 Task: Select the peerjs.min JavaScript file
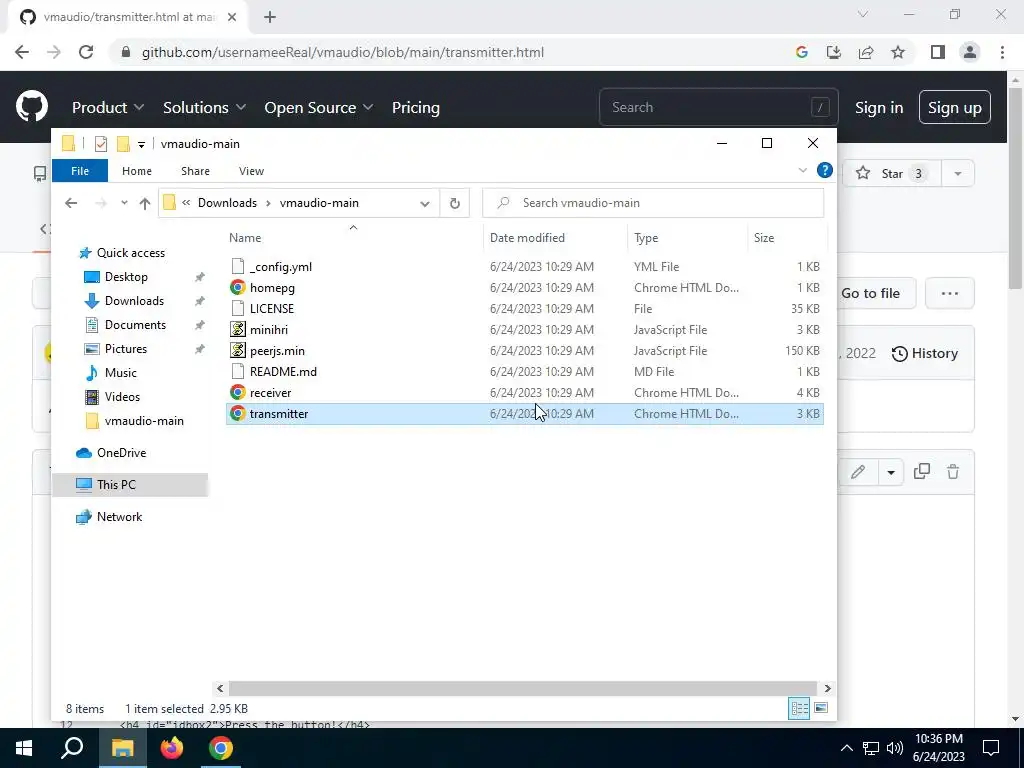pyautogui.click(x=524, y=351)
